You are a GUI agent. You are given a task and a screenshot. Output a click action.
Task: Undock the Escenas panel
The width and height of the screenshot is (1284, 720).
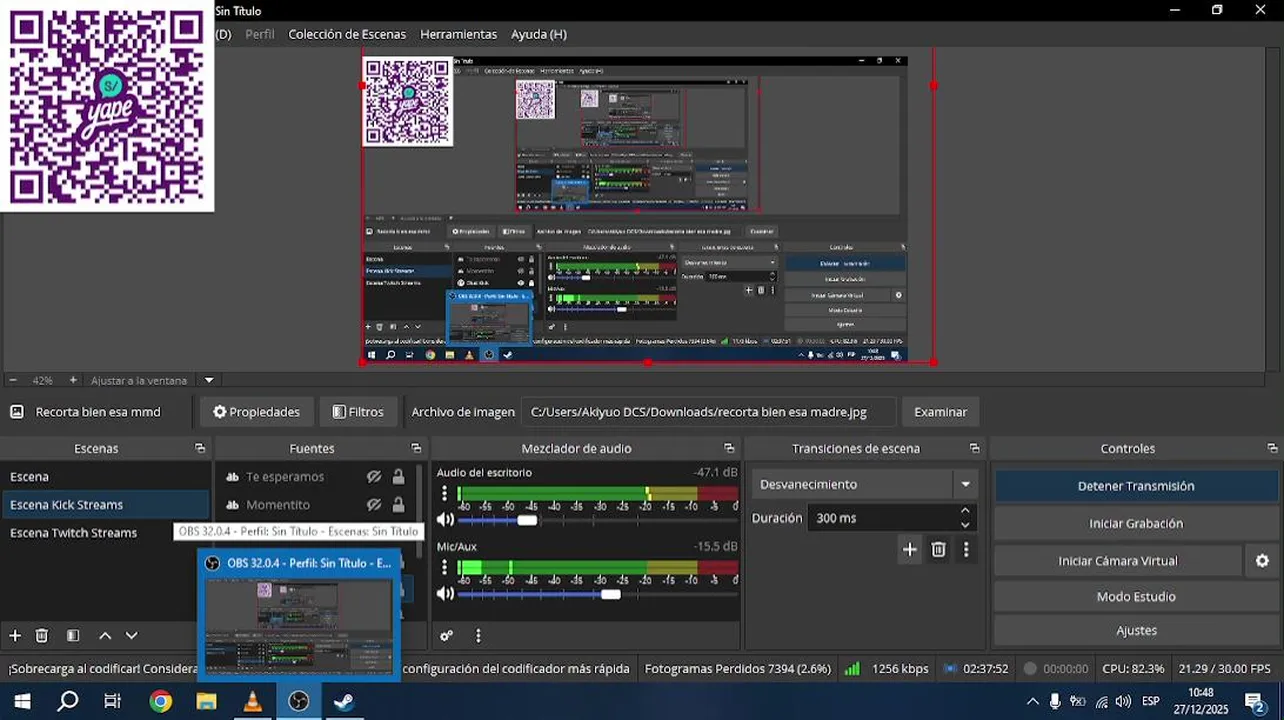coord(200,448)
